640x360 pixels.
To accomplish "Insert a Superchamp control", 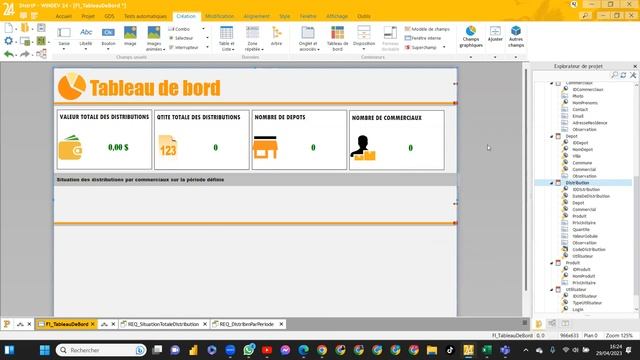I will (x=421, y=47).
